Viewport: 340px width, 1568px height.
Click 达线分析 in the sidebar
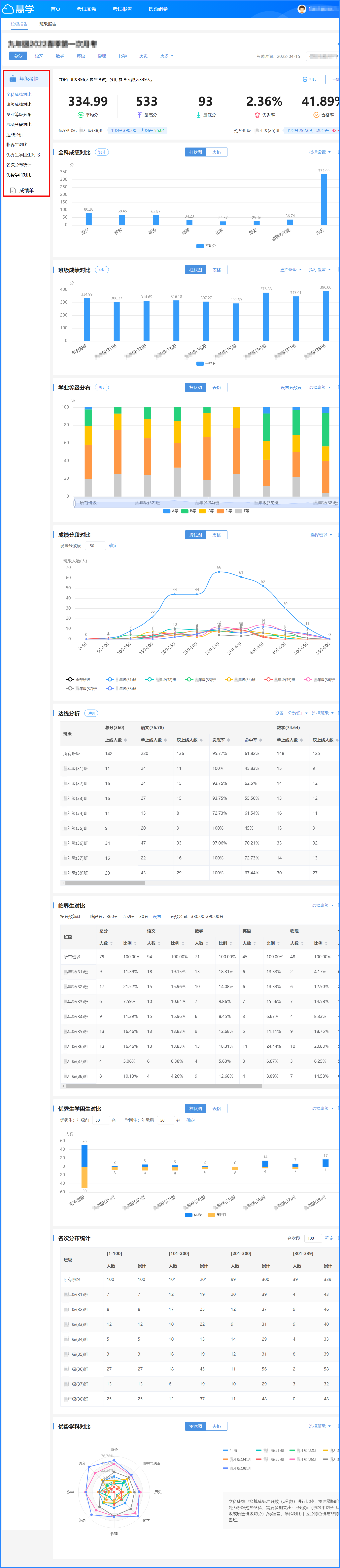pos(15,135)
